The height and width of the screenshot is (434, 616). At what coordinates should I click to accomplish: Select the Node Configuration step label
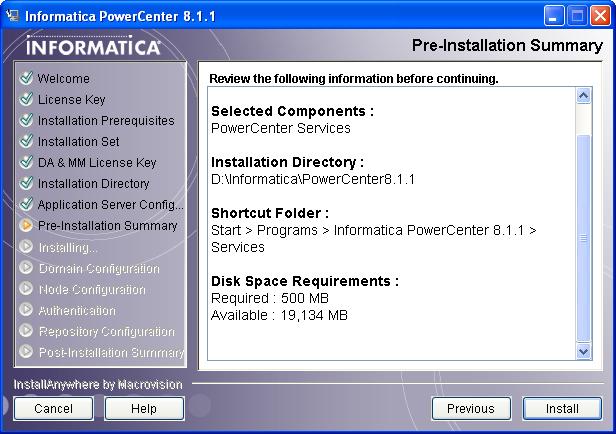click(x=92, y=290)
